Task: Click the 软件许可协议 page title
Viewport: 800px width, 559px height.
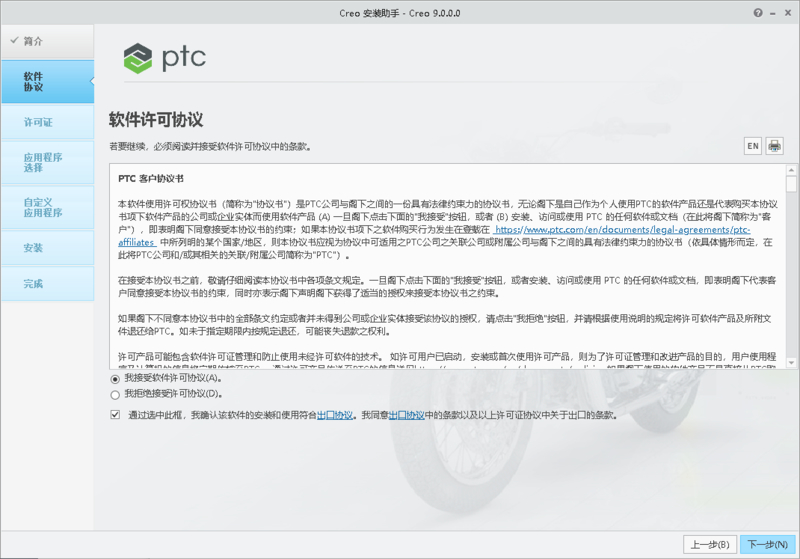Action: (x=156, y=120)
